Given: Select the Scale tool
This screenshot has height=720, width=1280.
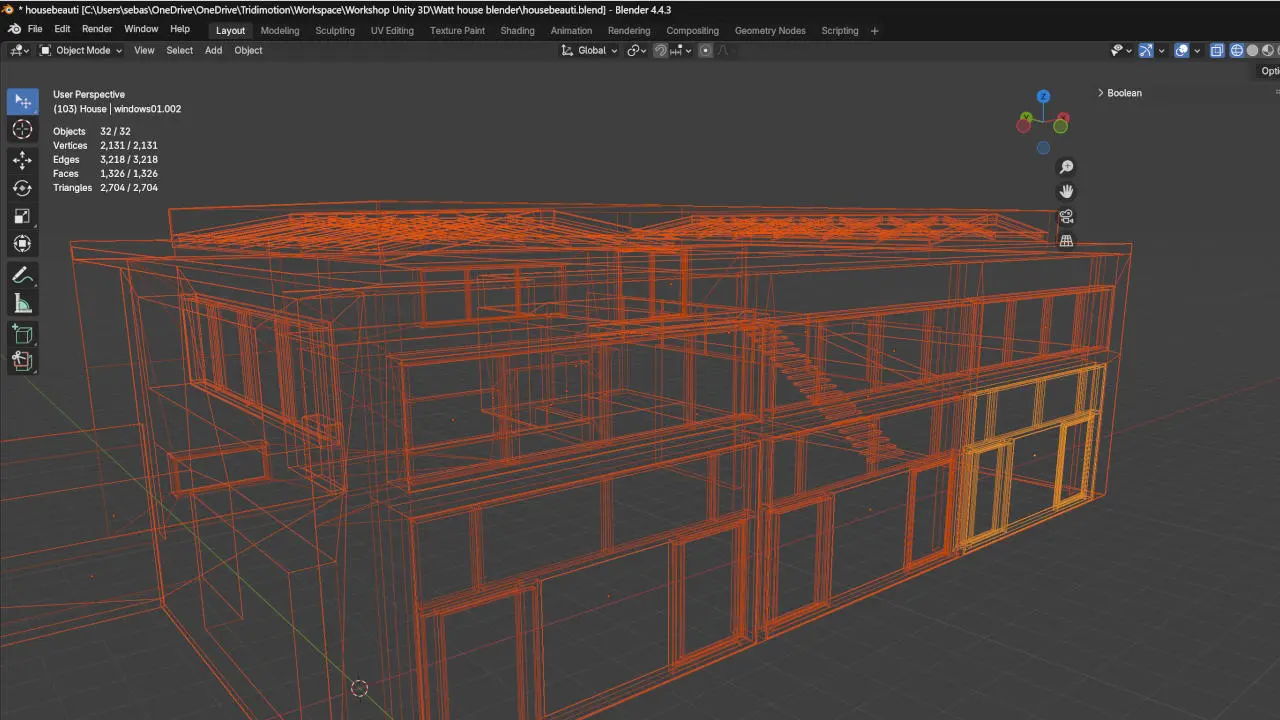Looking at the screenshot, I should pos(22,216).
